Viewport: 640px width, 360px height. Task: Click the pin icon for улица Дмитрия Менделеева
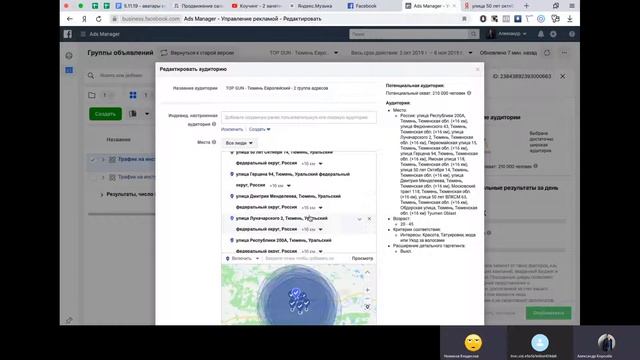tap(232, 196)
